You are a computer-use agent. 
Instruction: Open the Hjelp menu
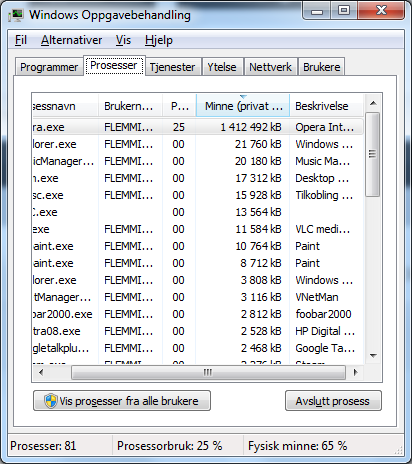tap(159, 40)
